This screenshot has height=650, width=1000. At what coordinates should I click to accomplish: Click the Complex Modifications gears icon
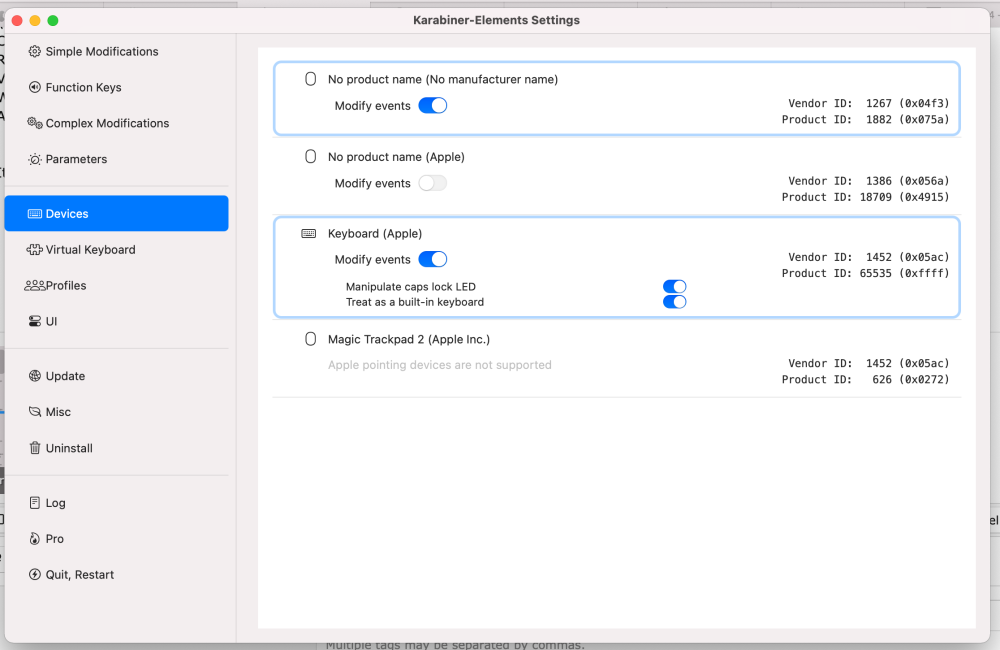pos(34,123)
